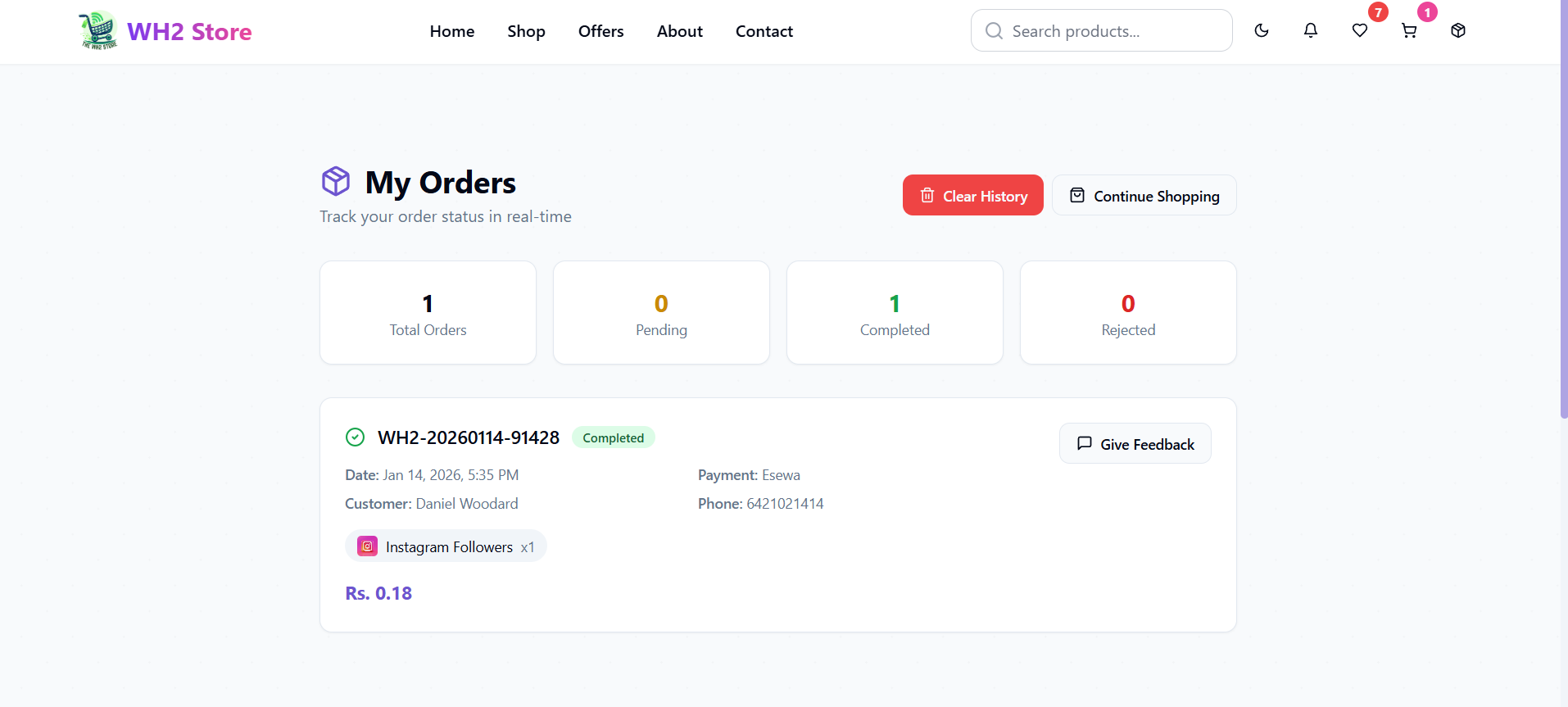Navigate to the Offers page
The image size is (1568, 707).
600,31
